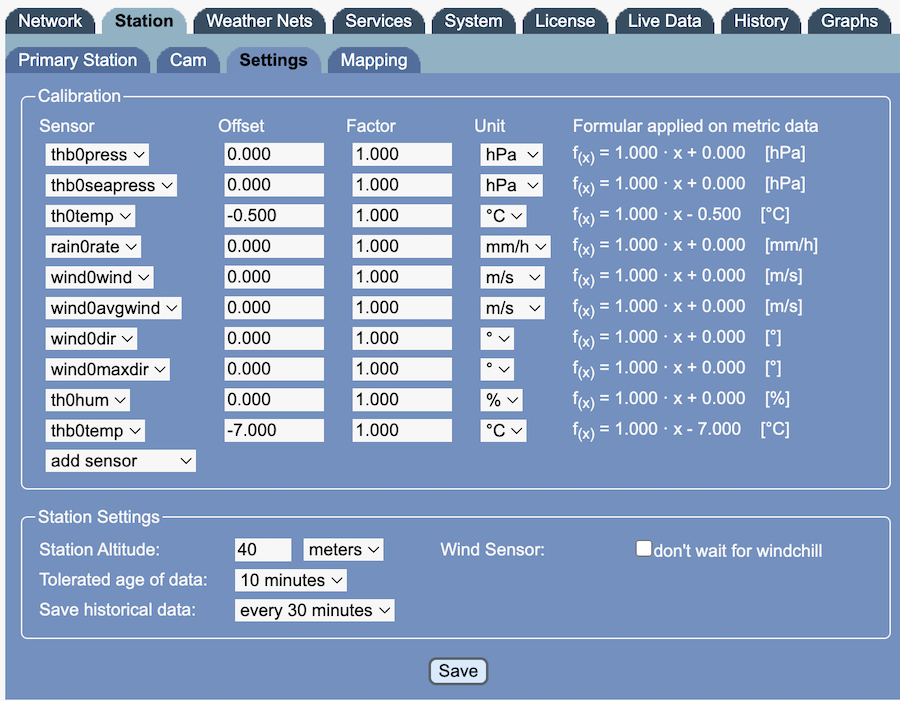The height and width of the screenshot is (701, 900).
Task: Edit the wind0dir factor field
Action: (x=402, y=338)
